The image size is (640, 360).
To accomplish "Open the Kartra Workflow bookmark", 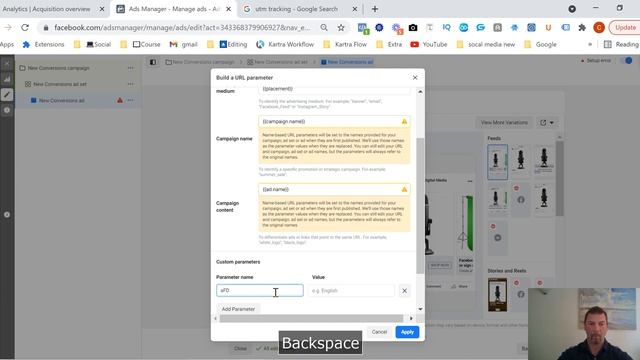I will (x=285, y=44).
